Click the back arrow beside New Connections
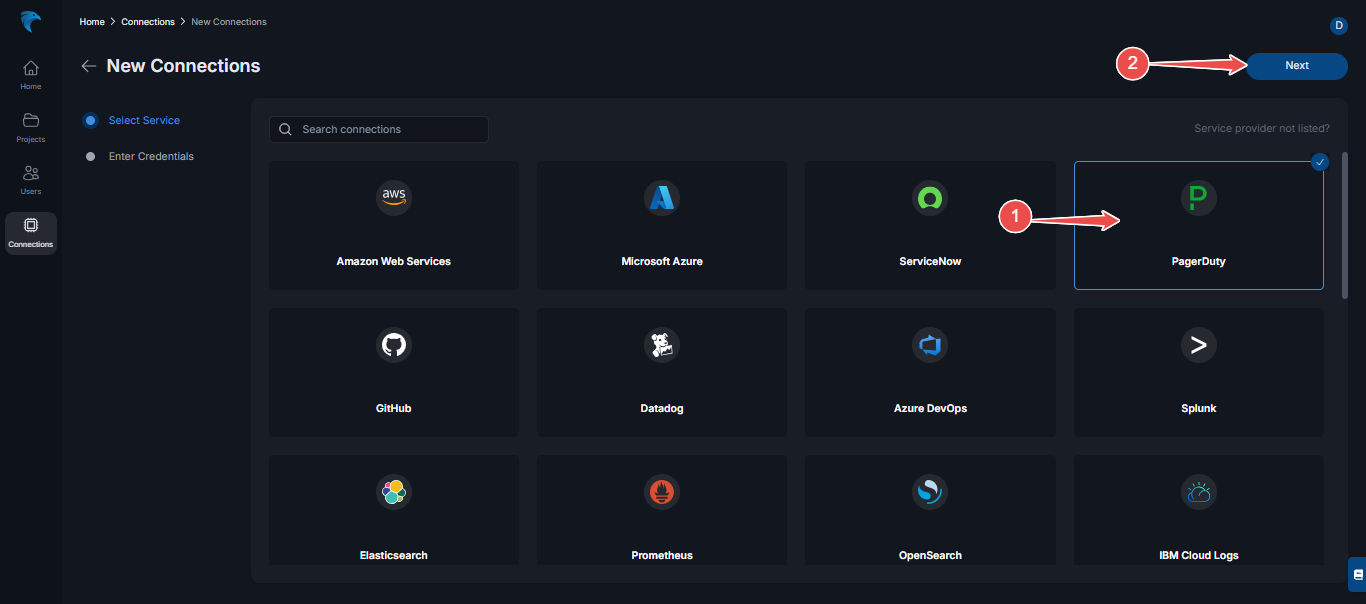 tap(88, 65)
